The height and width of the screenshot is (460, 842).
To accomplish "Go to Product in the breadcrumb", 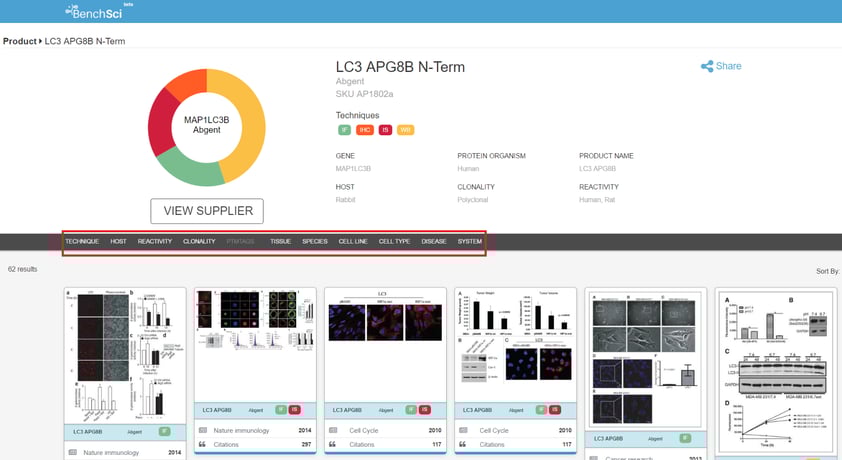I will point(20,41).
